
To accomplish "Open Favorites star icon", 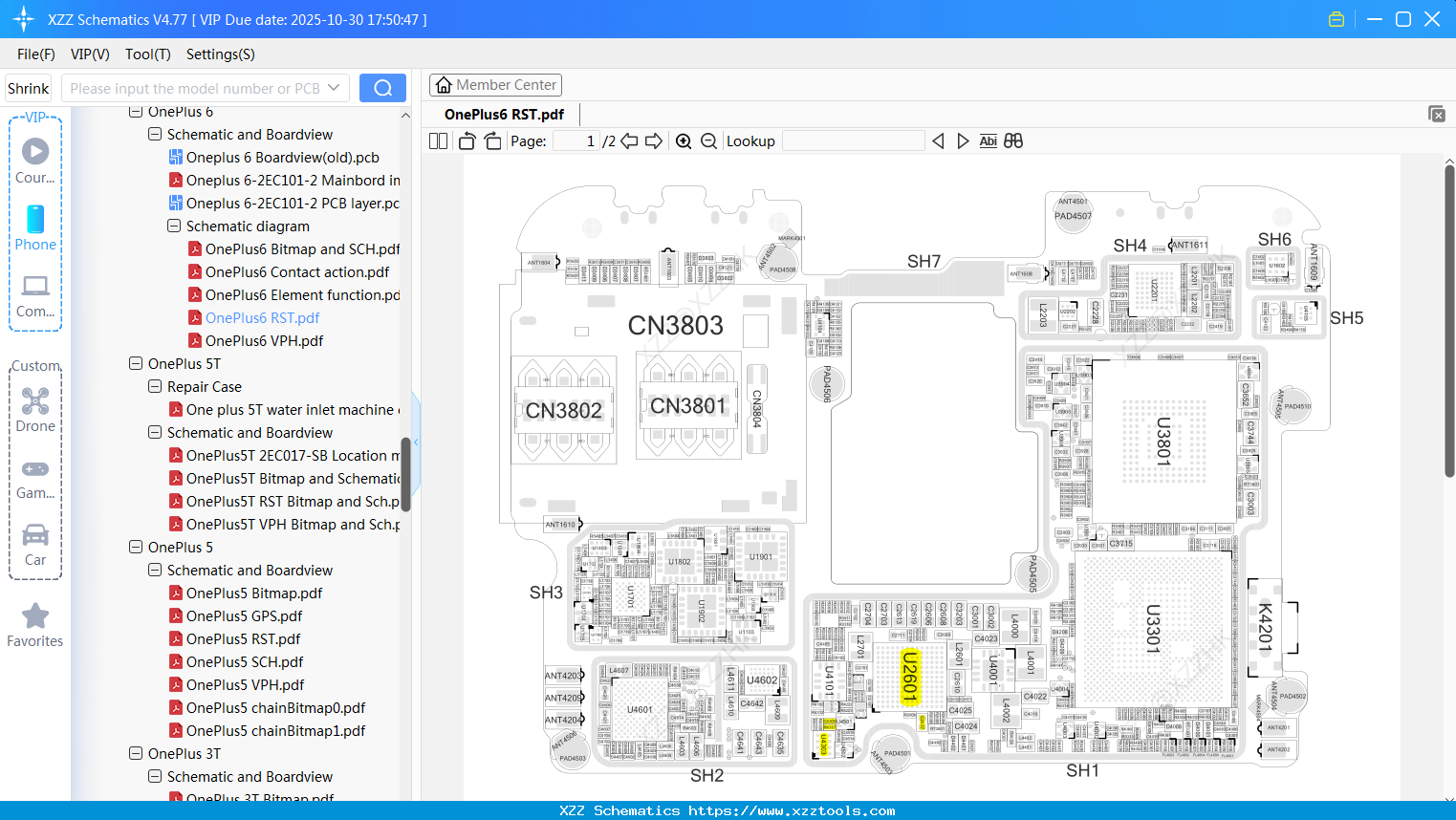I will click(35, 625).
